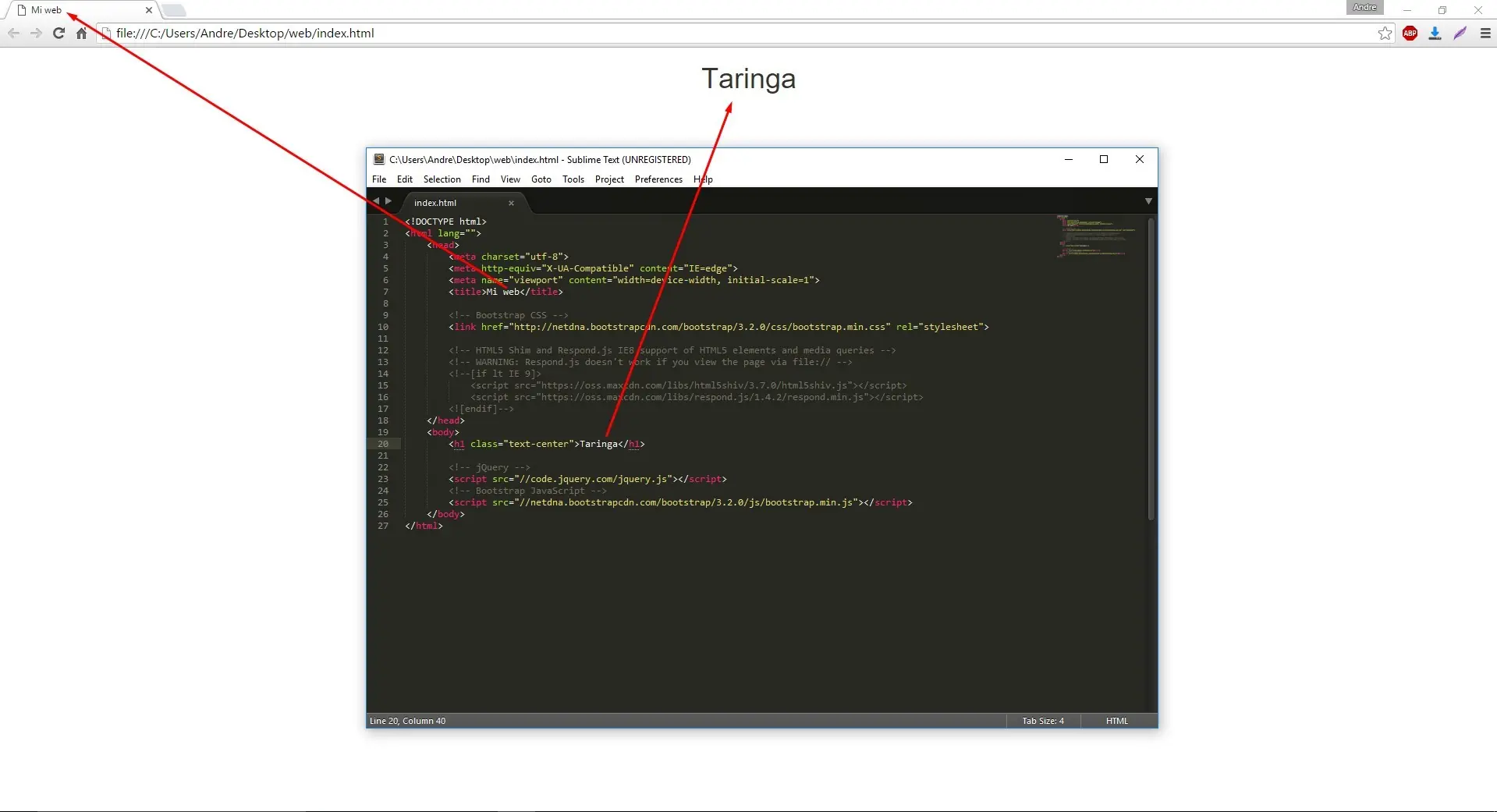Viewport: 1497px width, 812px height.
Task: Click next tab arrow in Sublime
Action: [388, 201]
